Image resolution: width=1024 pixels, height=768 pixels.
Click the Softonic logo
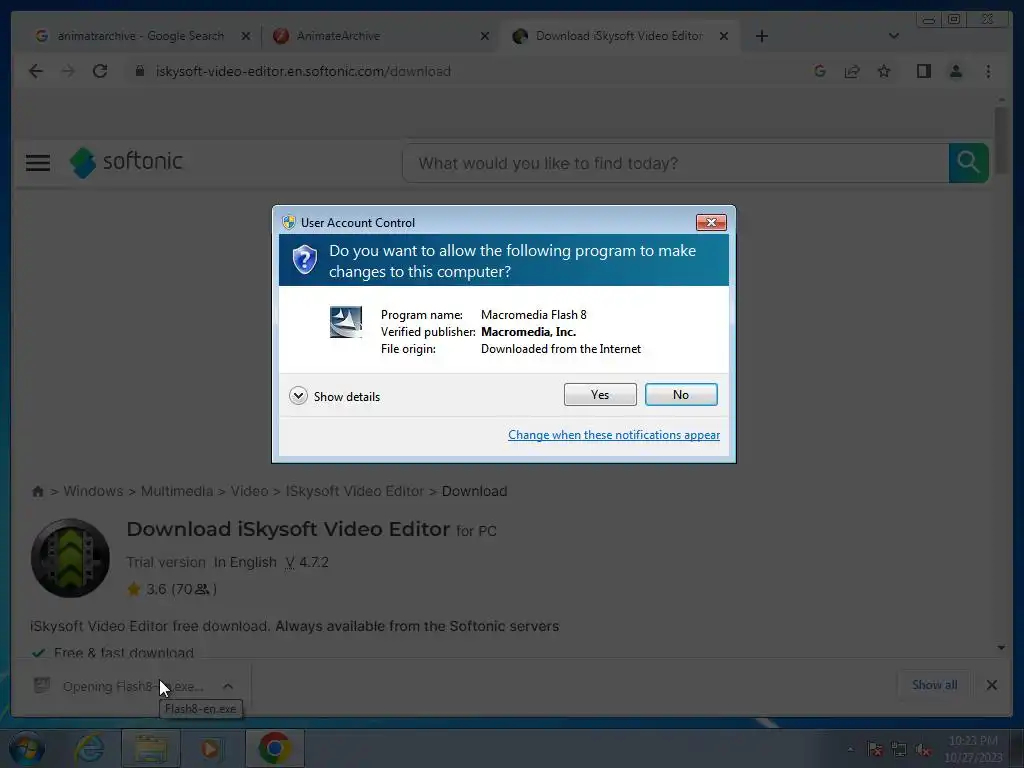(126, 162)
